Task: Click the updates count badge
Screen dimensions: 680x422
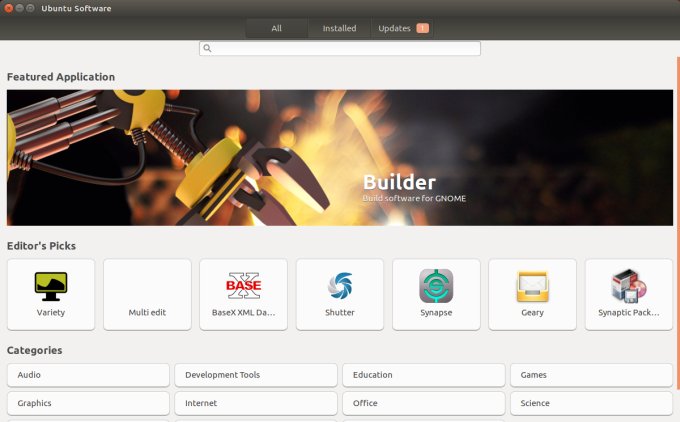Action: [422, 28]
